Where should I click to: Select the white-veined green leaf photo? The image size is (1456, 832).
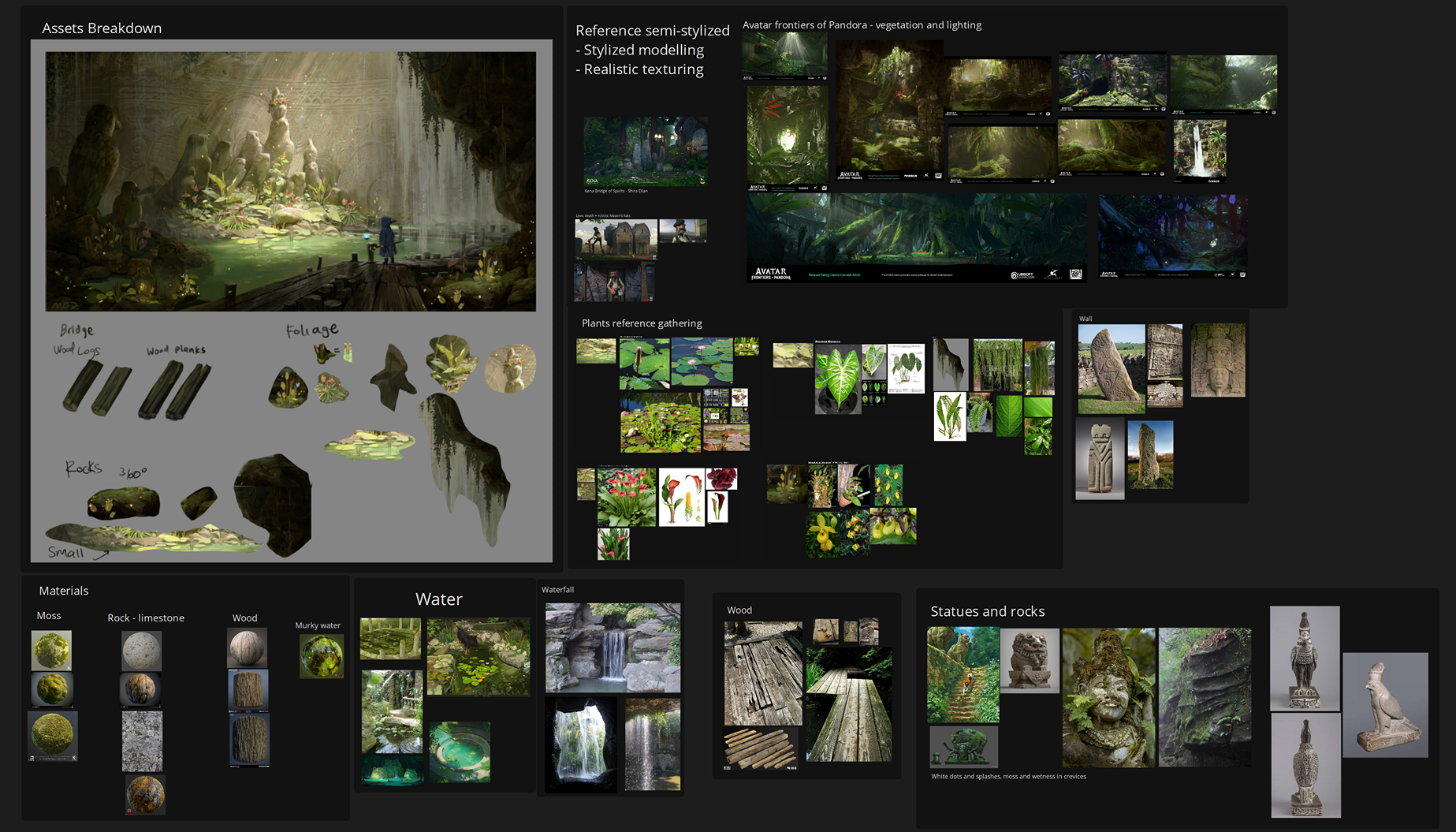tap(838, 379)
